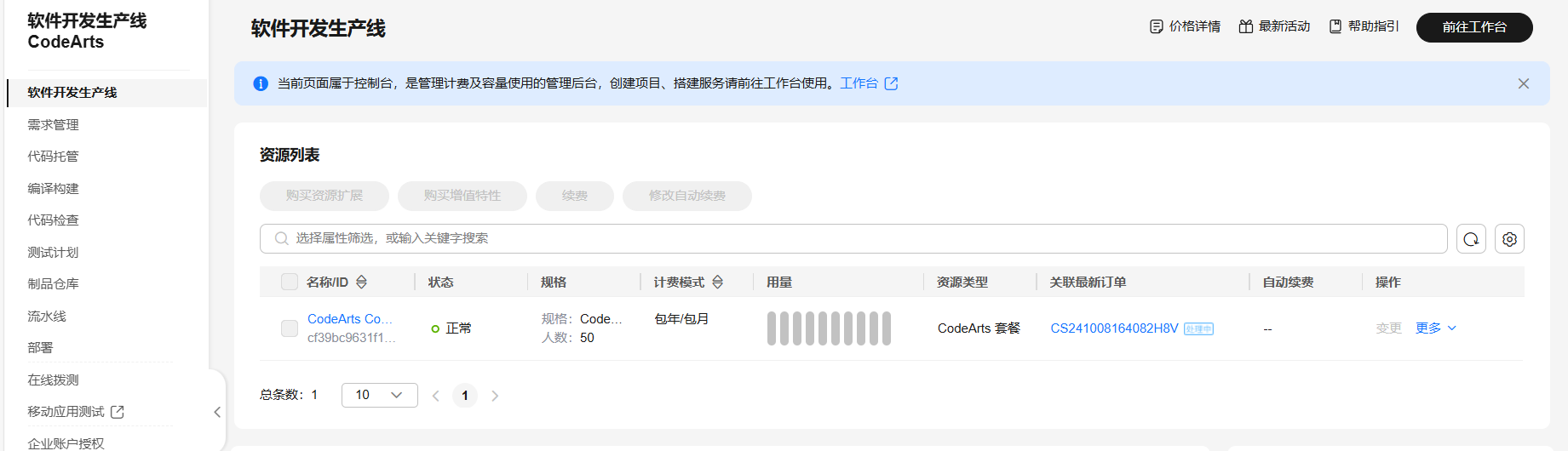Viewport: 1568px width, 451px height.
Task: Click the 帮助指引 book icon
Action: [1335, 26]
